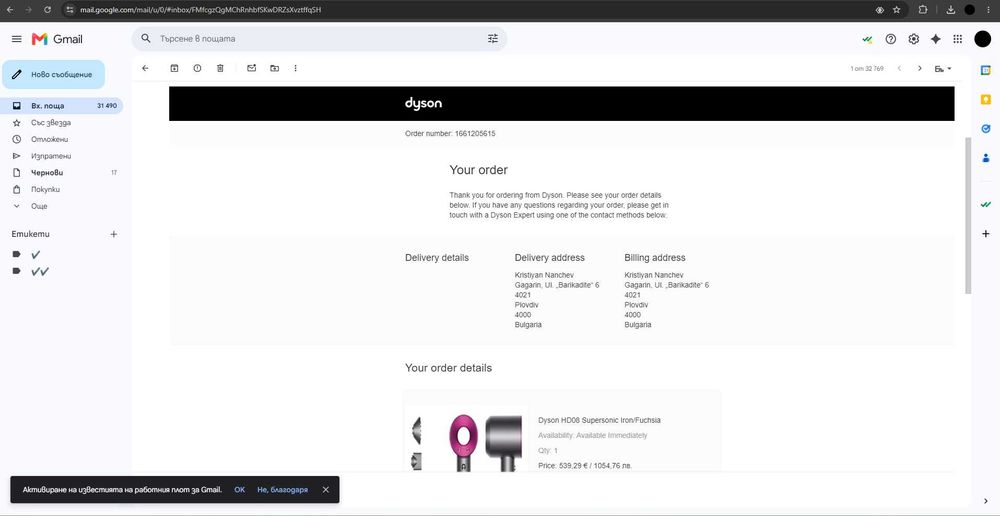Mark email as unread

click(x=251, y=68)
